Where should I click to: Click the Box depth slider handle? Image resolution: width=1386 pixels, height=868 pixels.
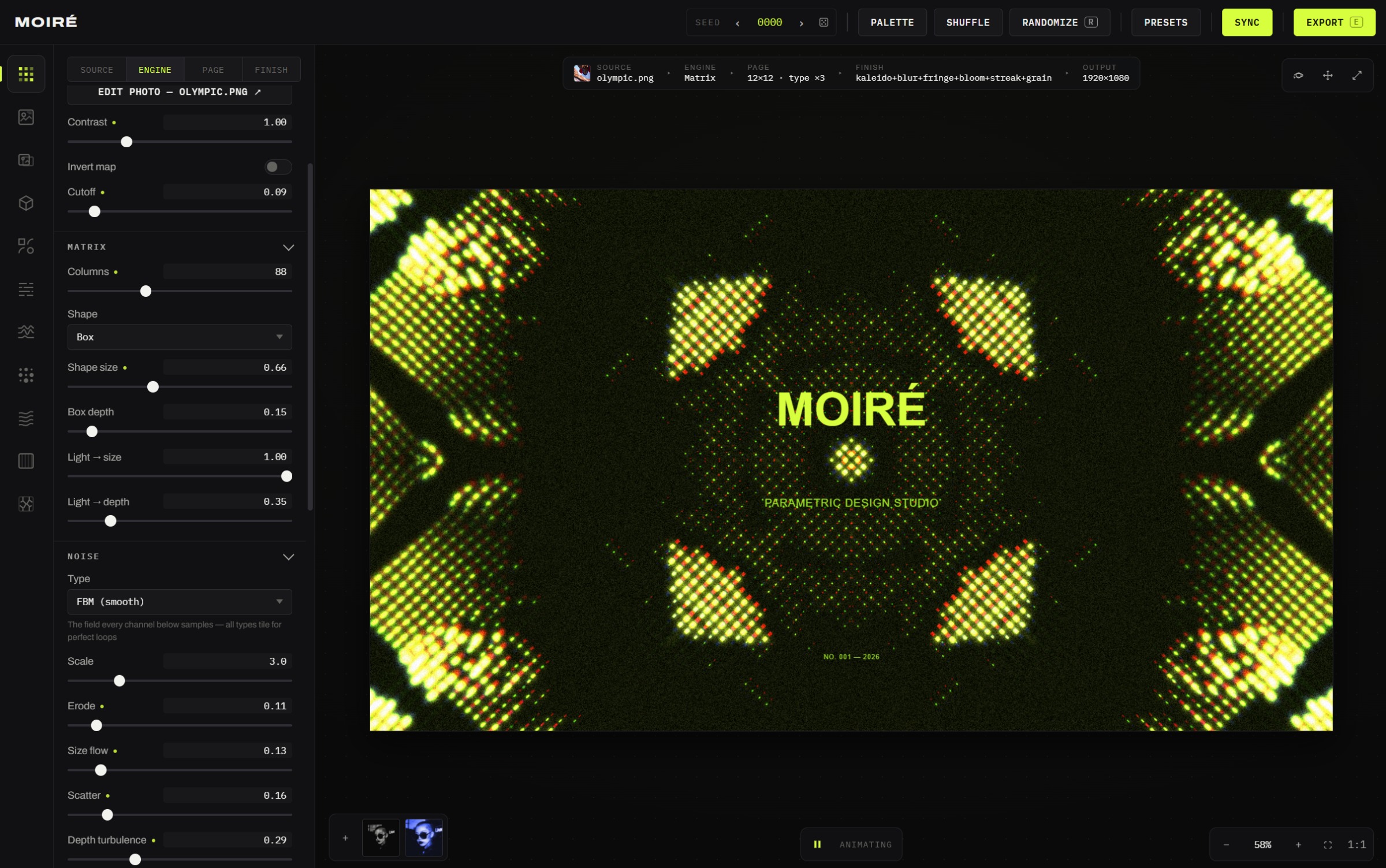click(x=92, y=432)
